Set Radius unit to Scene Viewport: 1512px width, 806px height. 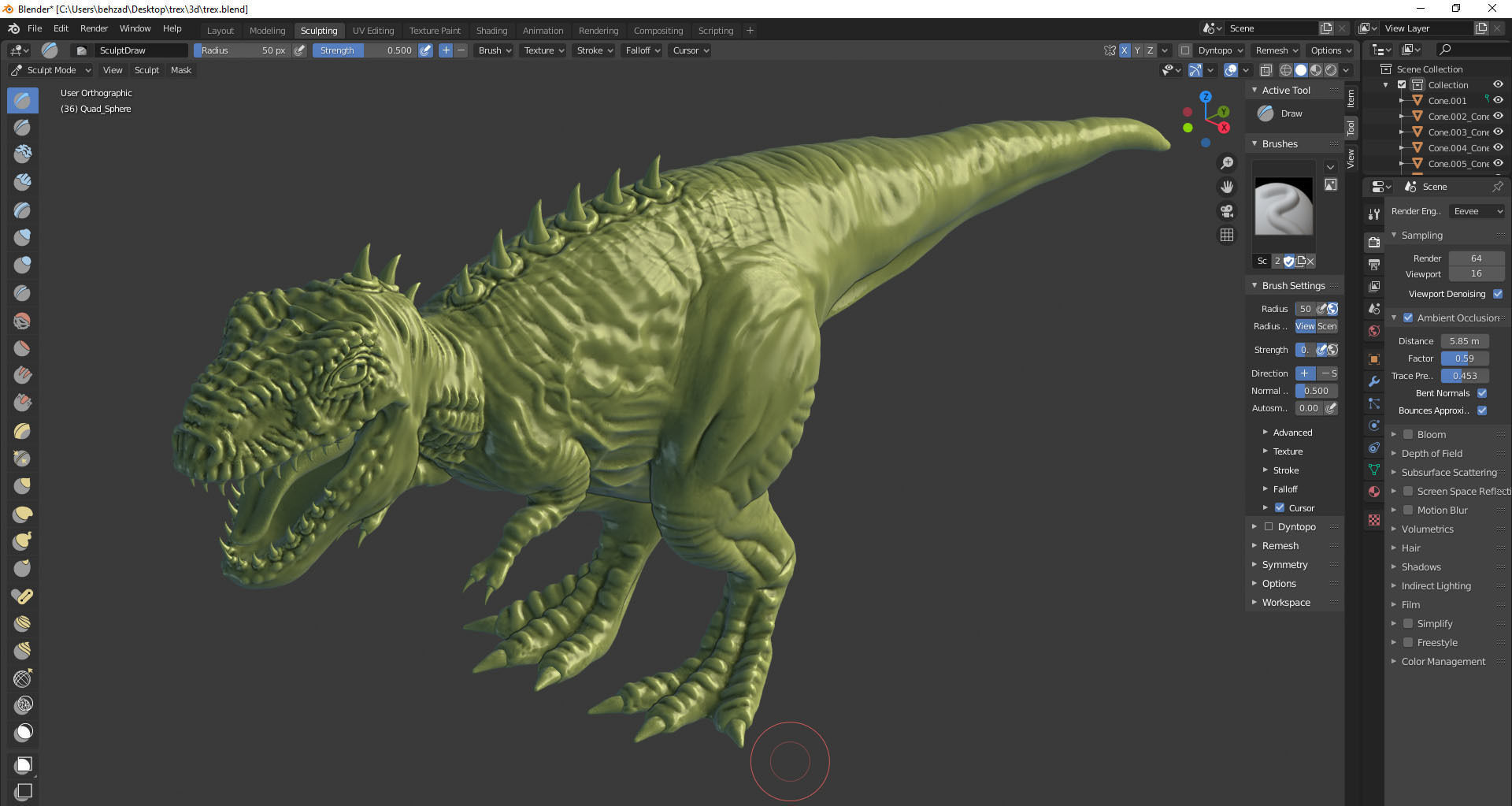pos(1327,326)
